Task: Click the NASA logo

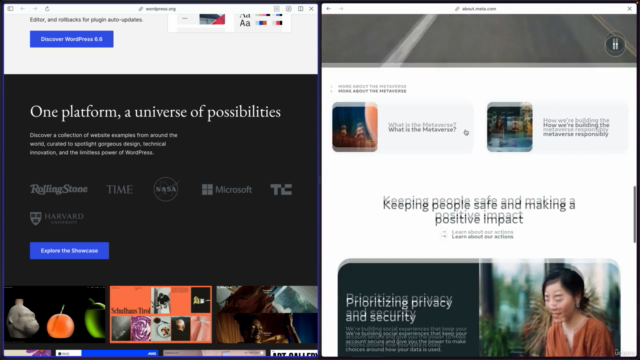Action: [x=166, y=189]
